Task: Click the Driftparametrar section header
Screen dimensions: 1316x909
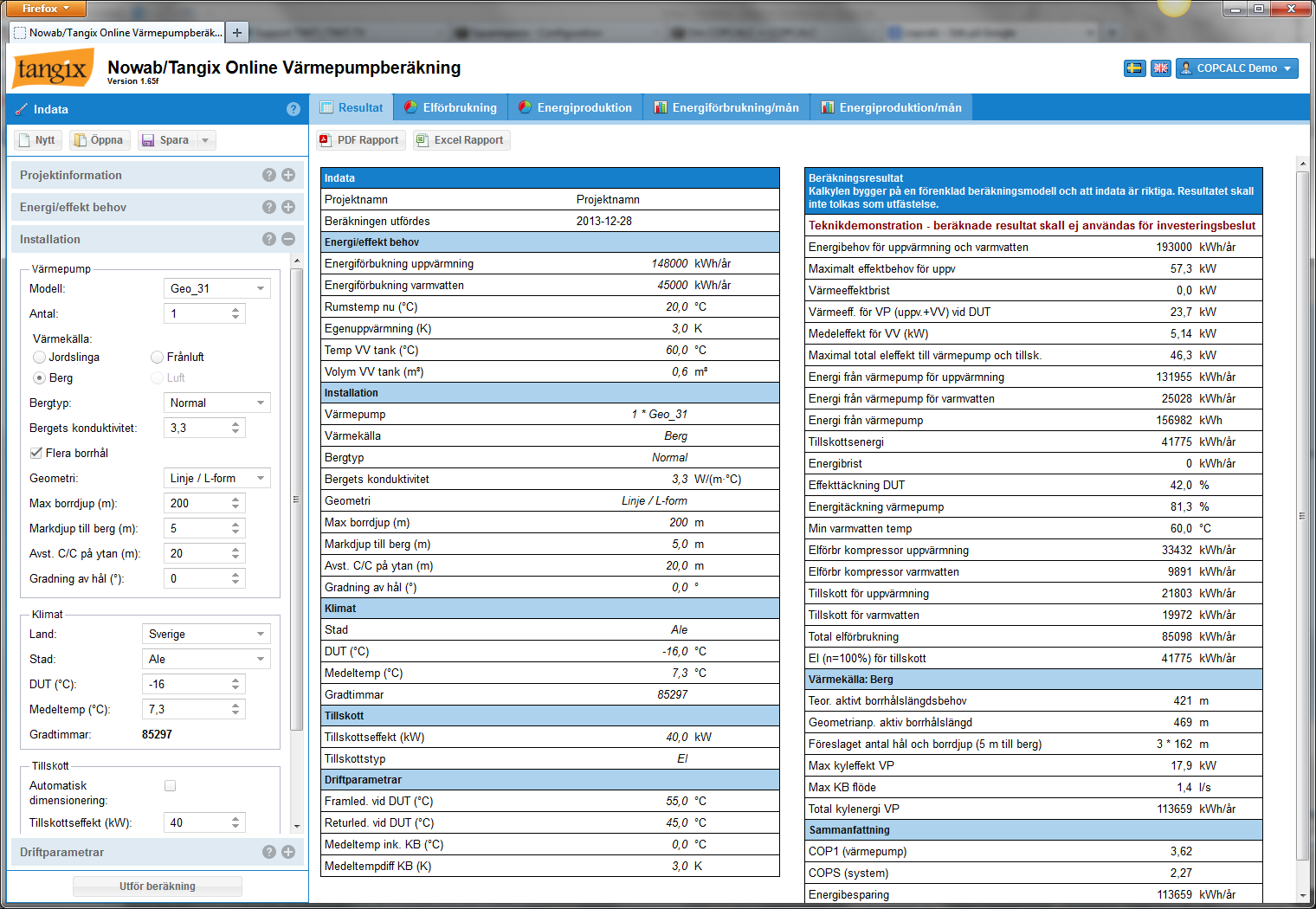Action: point(157,852)
